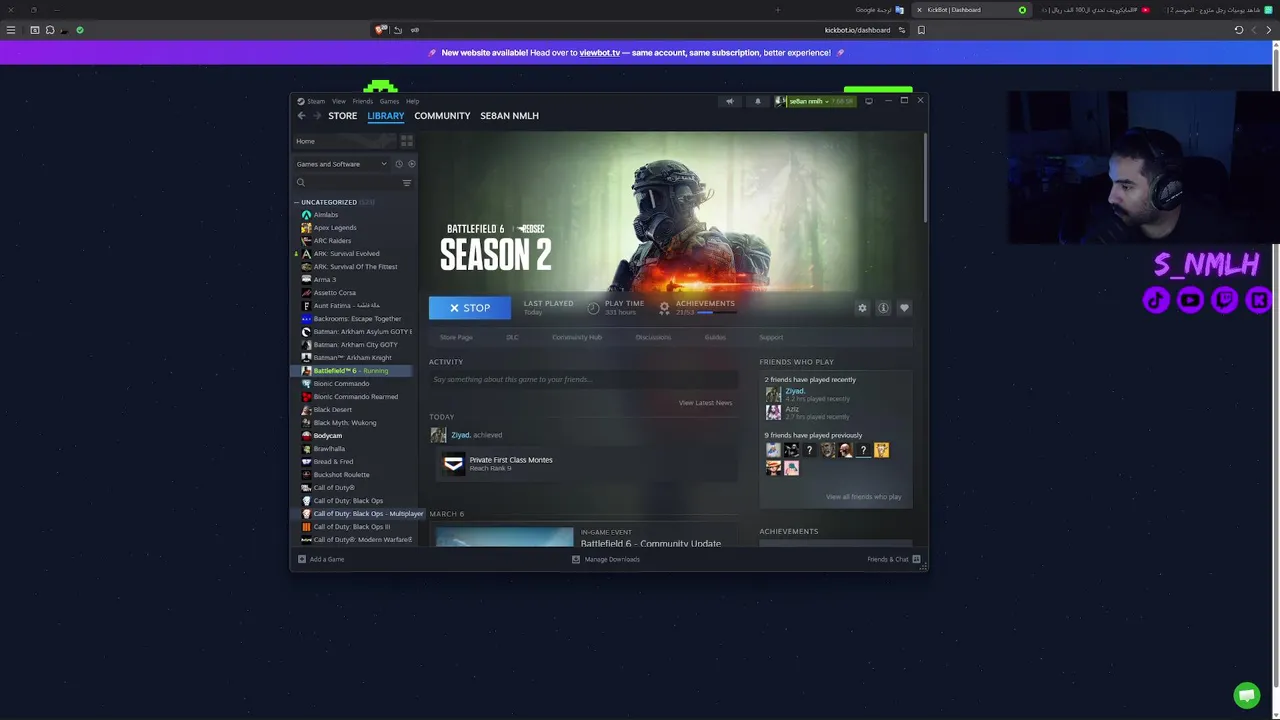Sort library by recent activity clock icon

(398, 164)
